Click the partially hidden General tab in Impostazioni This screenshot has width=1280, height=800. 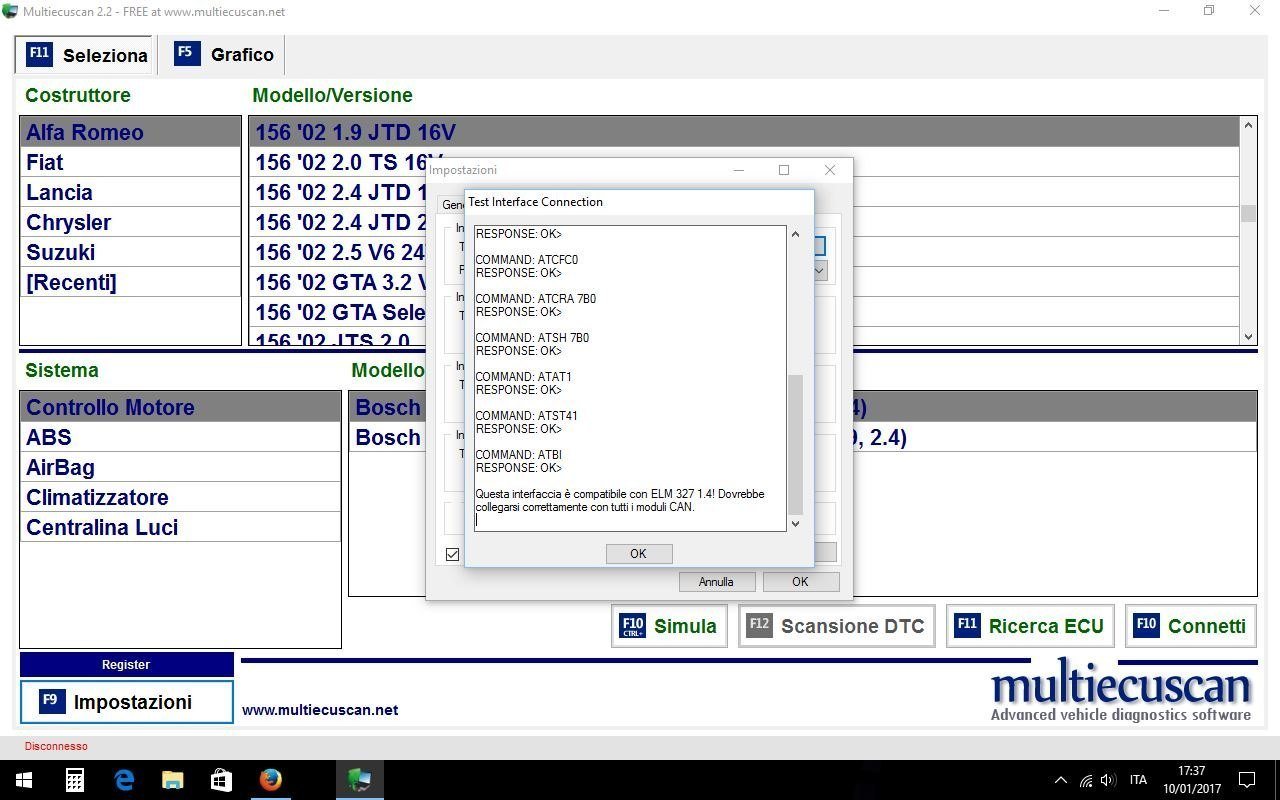(x=453, y=204)
